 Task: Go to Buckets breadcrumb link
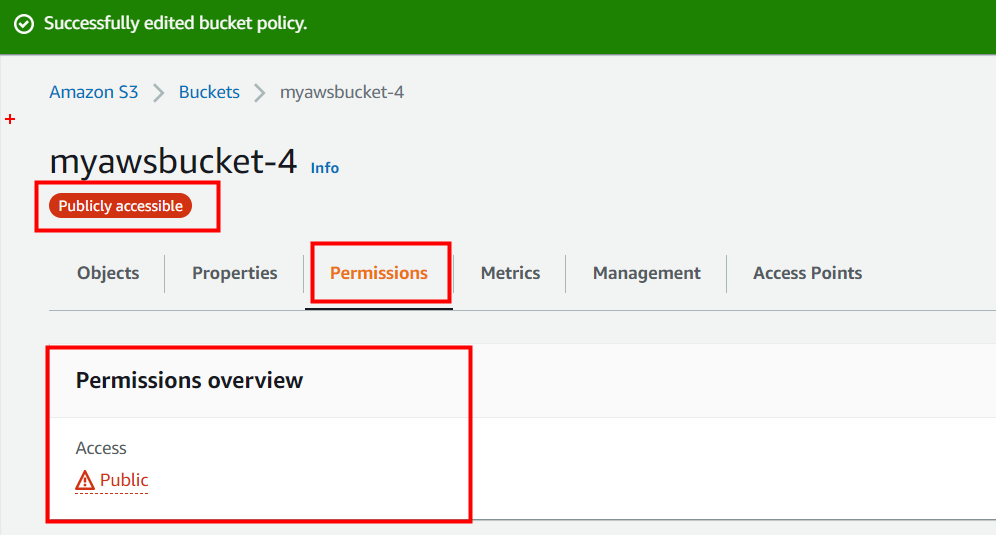tap(209, 92)
